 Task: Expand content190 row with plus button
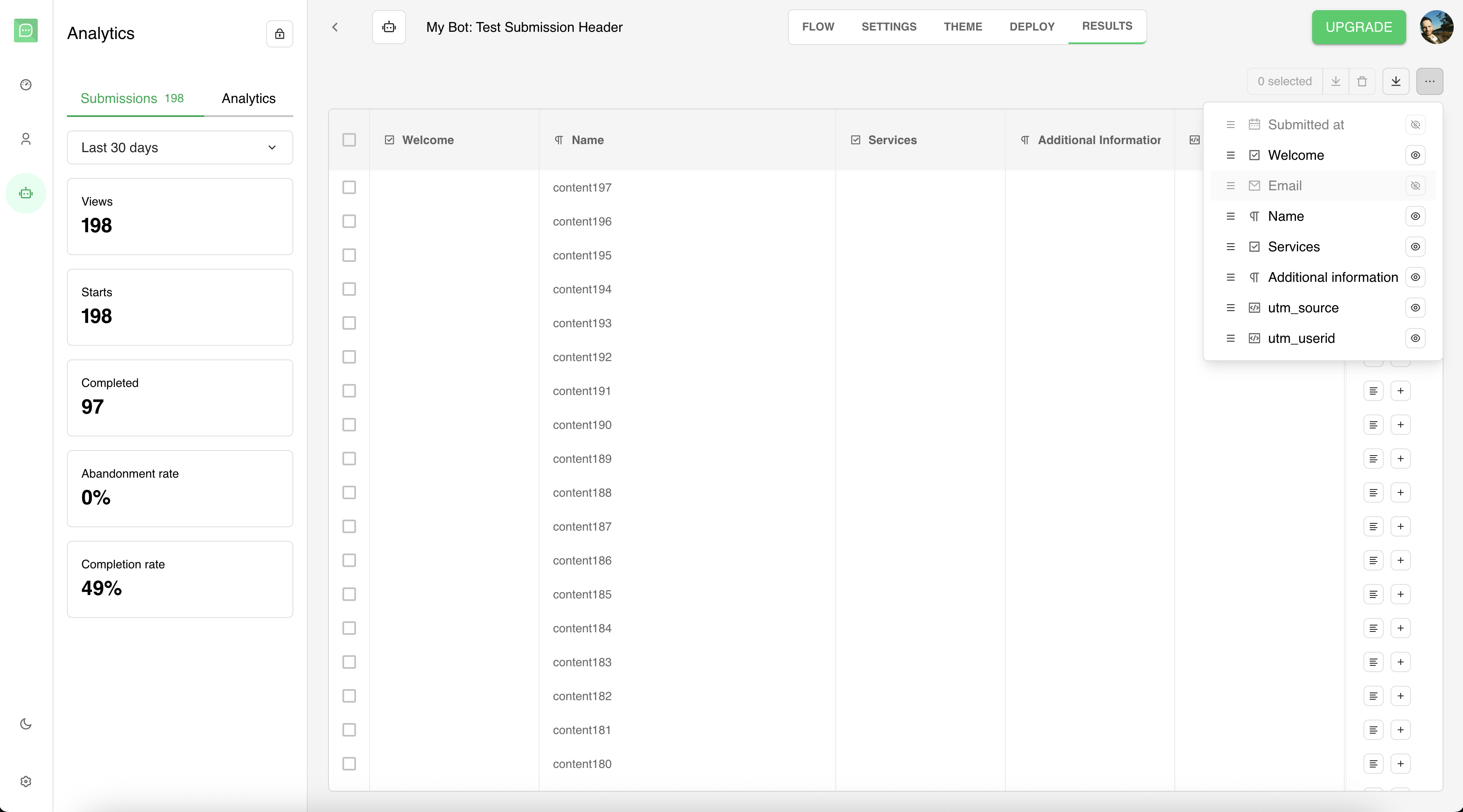tap(1401, 425)
